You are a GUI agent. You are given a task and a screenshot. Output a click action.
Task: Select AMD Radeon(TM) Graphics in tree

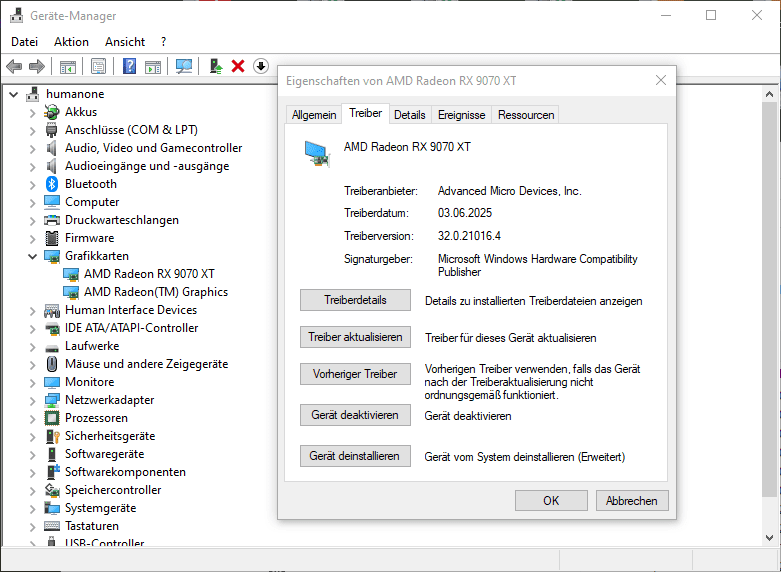(156, 292)
